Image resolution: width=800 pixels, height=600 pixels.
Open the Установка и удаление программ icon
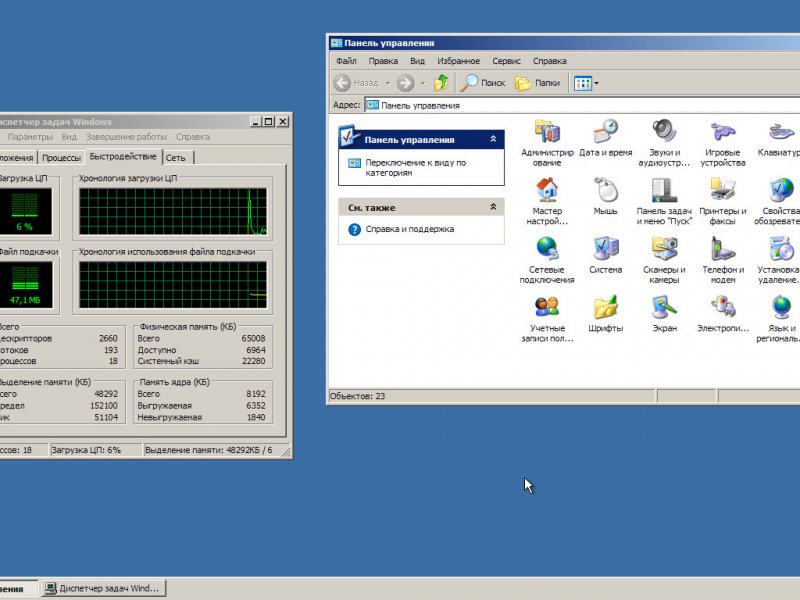point(782,249)
